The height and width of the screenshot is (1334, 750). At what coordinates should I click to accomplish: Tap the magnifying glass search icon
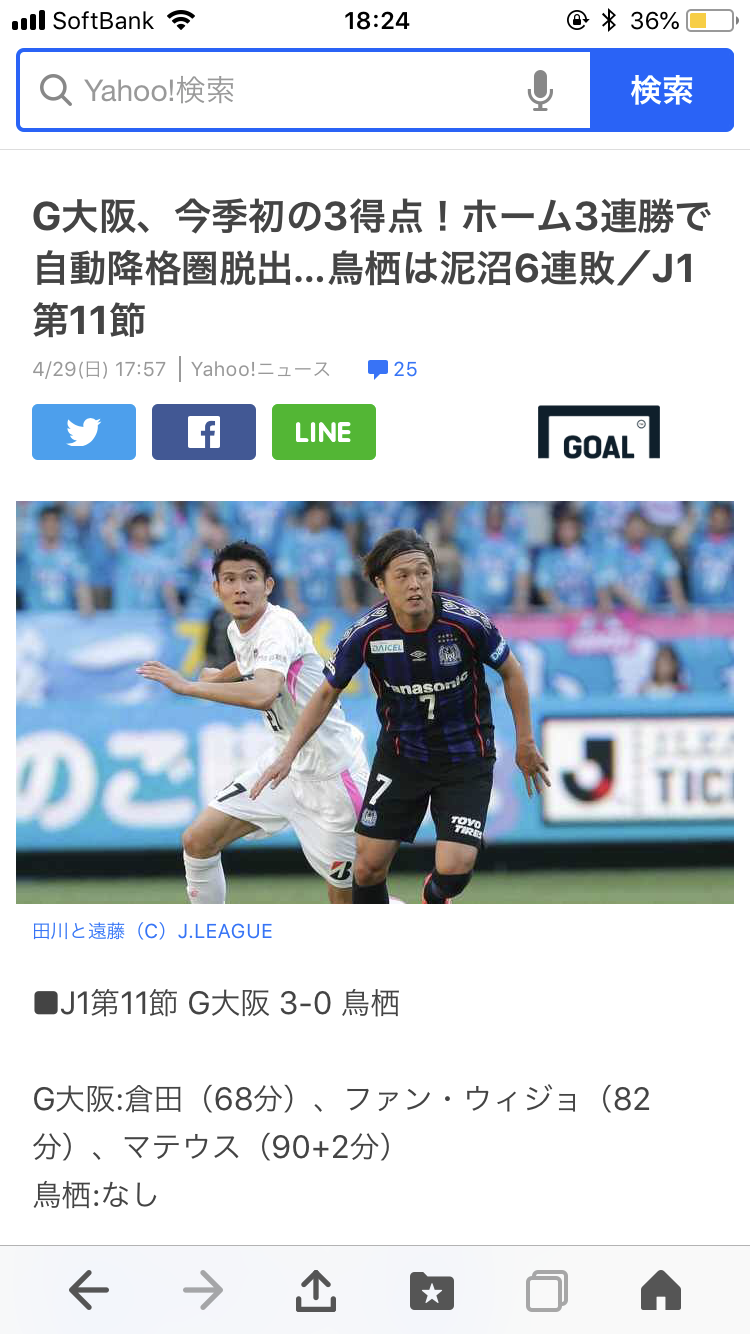56,91
